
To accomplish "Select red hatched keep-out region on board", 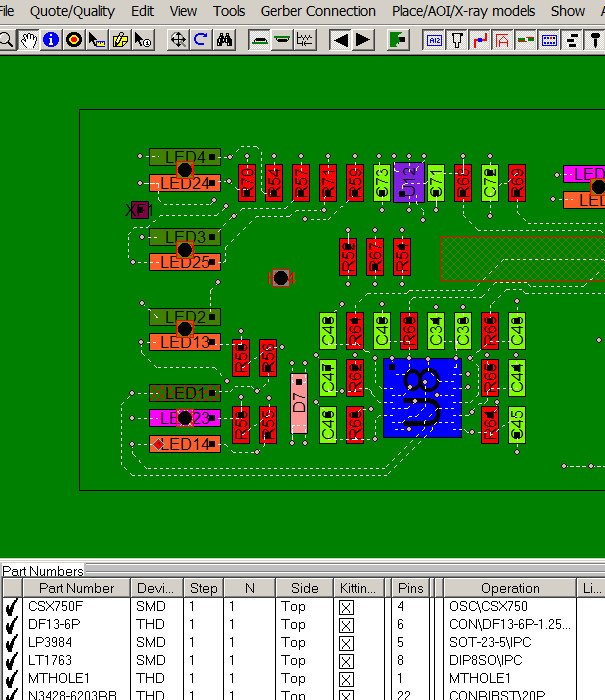I will 522,259.
